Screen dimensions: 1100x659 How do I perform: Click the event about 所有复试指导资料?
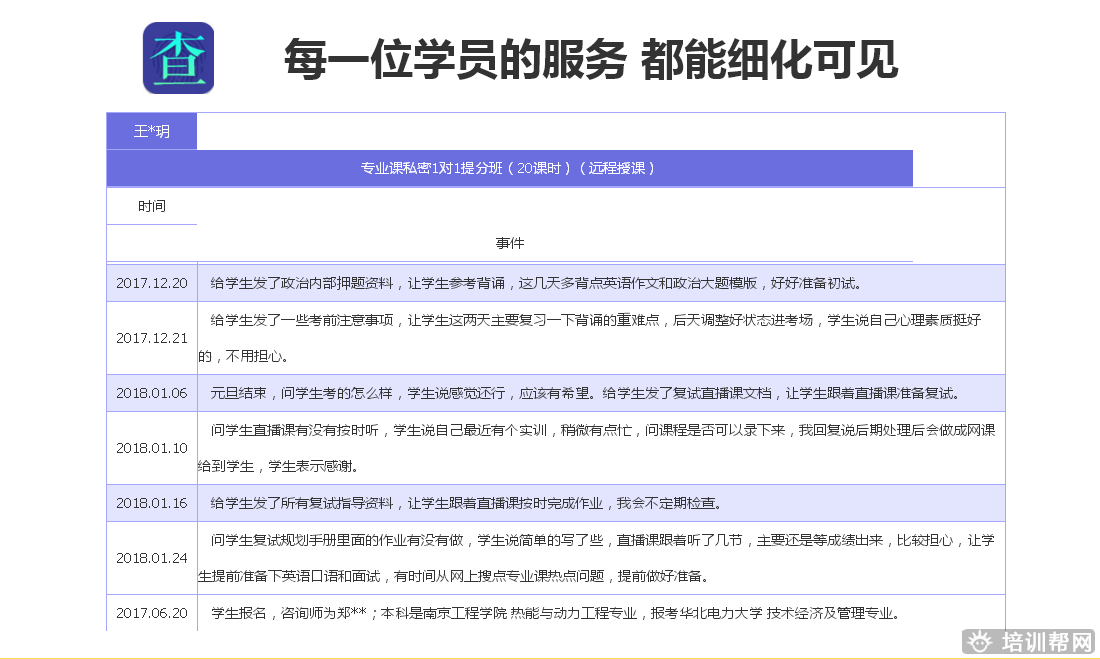(465, 503)
